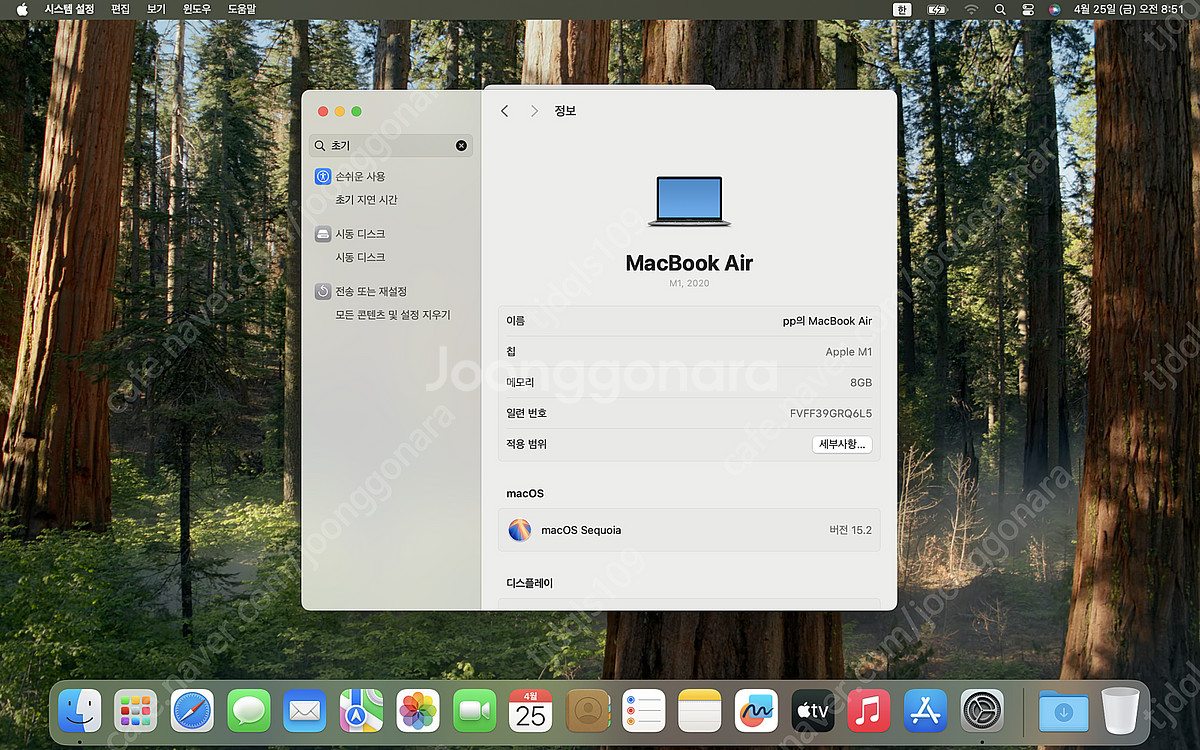Open the 보기 menu
This screenshot has height=750, width=1200.
pos(156,9)
